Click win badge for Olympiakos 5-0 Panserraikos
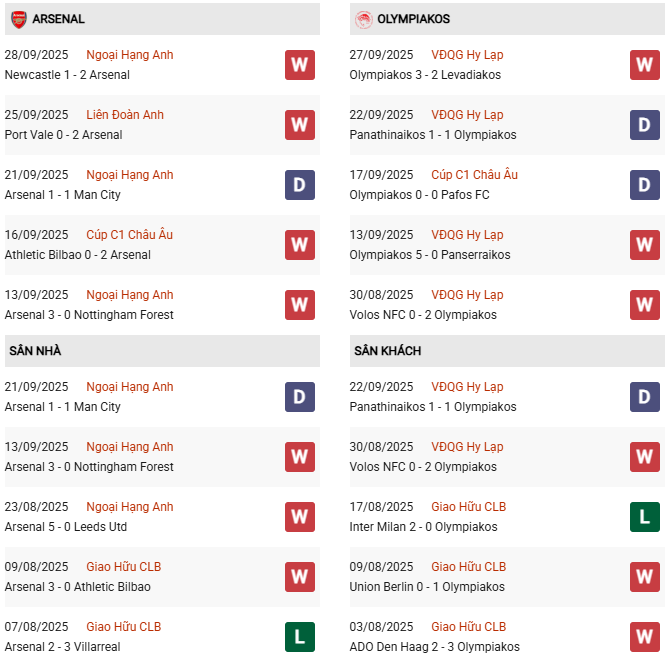Viewport: 666px width, 662px height. (644, 245)
